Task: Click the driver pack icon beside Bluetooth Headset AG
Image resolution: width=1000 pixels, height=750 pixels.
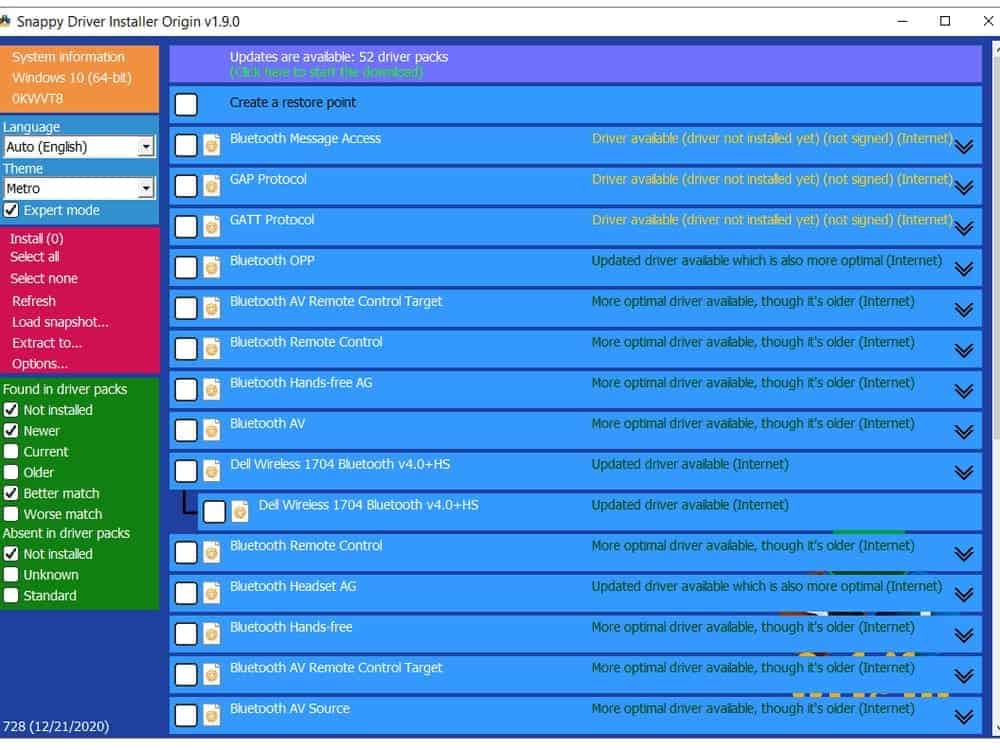Action: point(212,593)
